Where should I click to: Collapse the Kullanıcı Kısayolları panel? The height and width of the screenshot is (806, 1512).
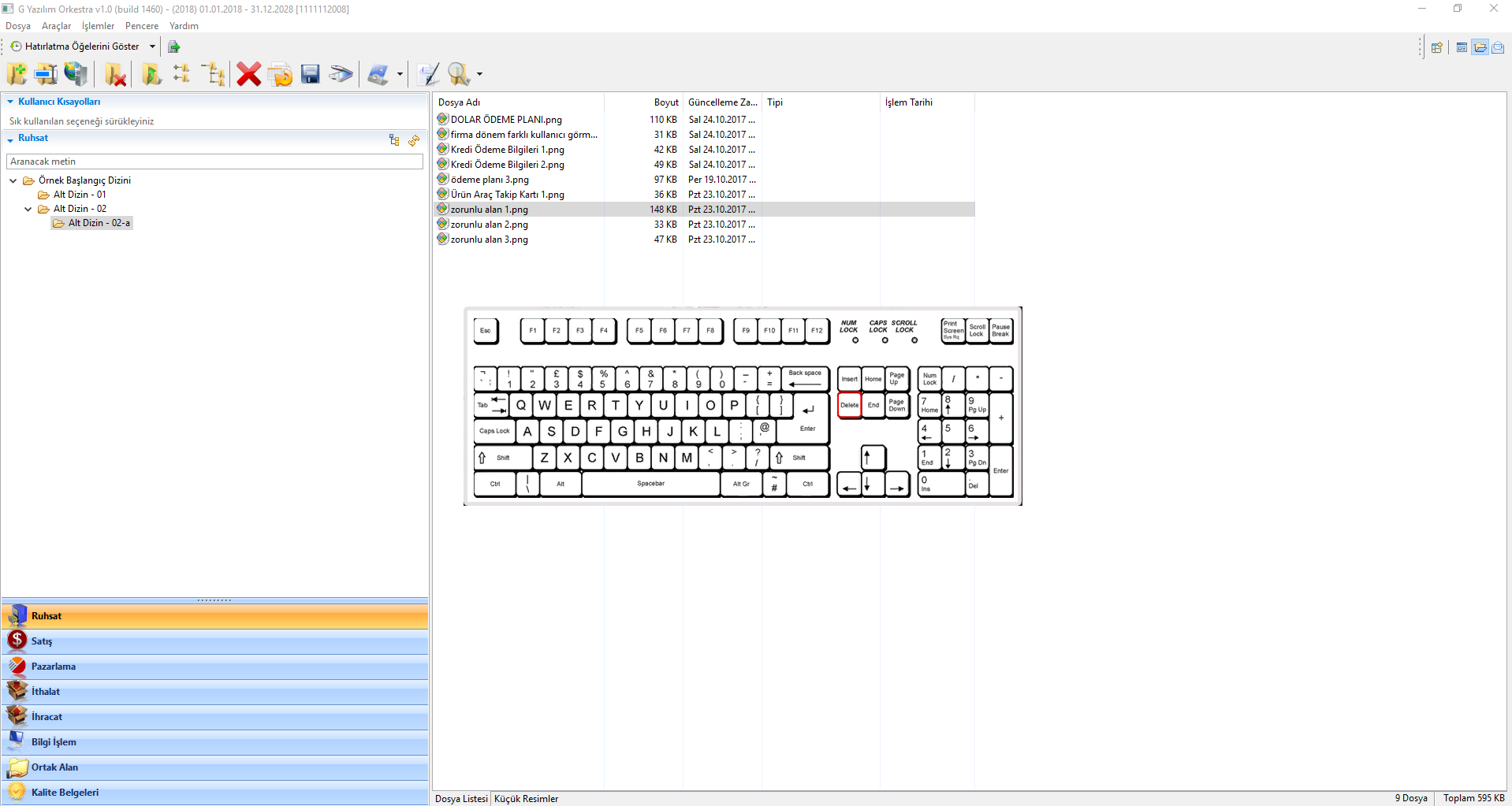pos(10,102)
